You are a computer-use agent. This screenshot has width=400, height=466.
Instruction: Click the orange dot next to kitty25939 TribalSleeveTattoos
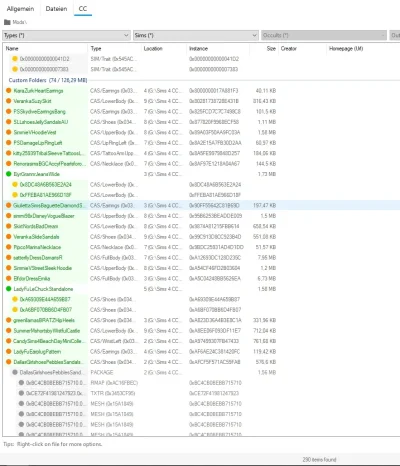point(9,153)
